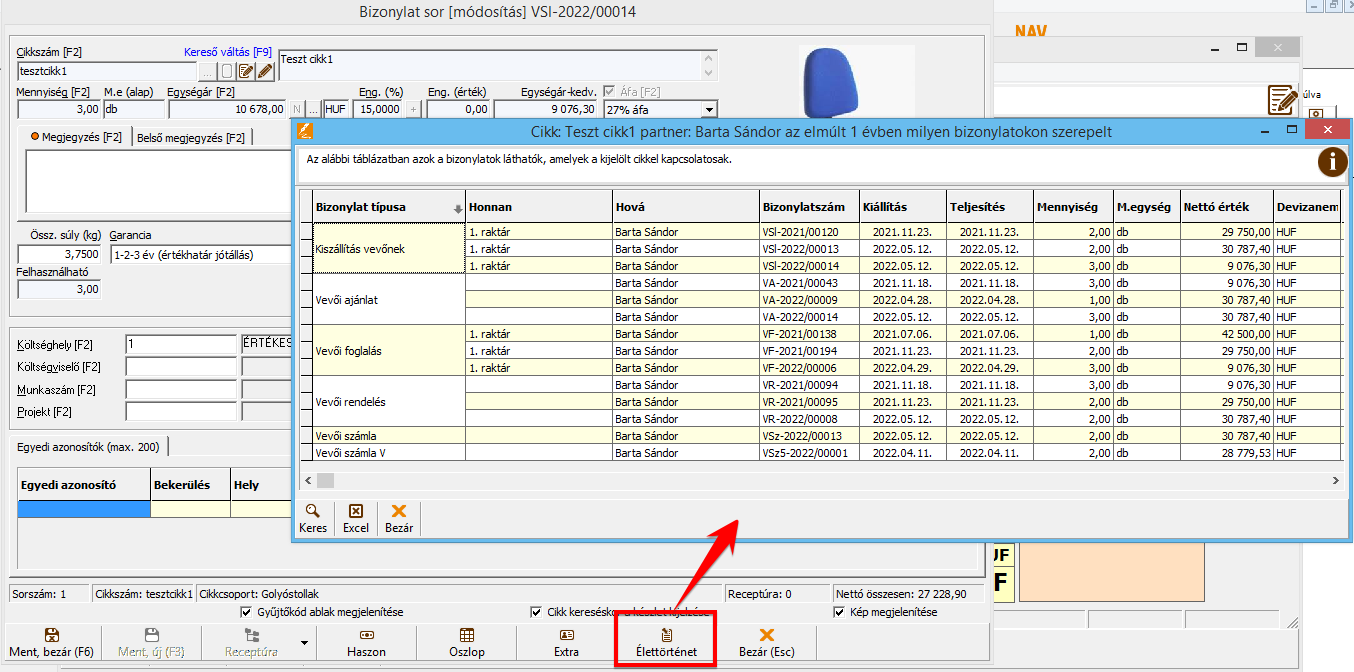Click the Élettörténet toolbar button
Image resolution: width=1354 pixels, height=672 pixels.
pyautogui.click(x=666, y=642)
